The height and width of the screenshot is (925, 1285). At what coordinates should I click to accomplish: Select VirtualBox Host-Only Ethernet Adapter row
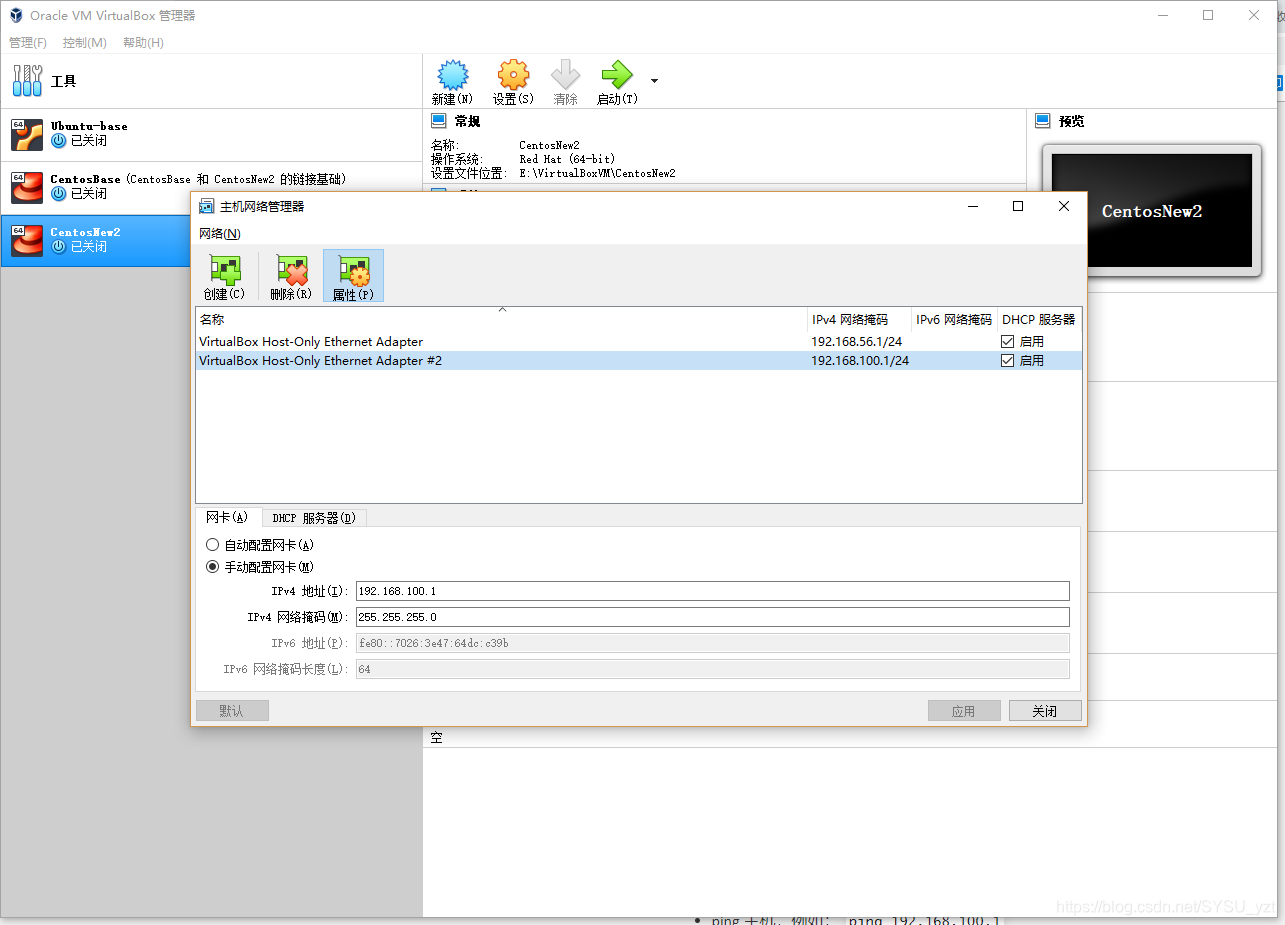point(638,342)
